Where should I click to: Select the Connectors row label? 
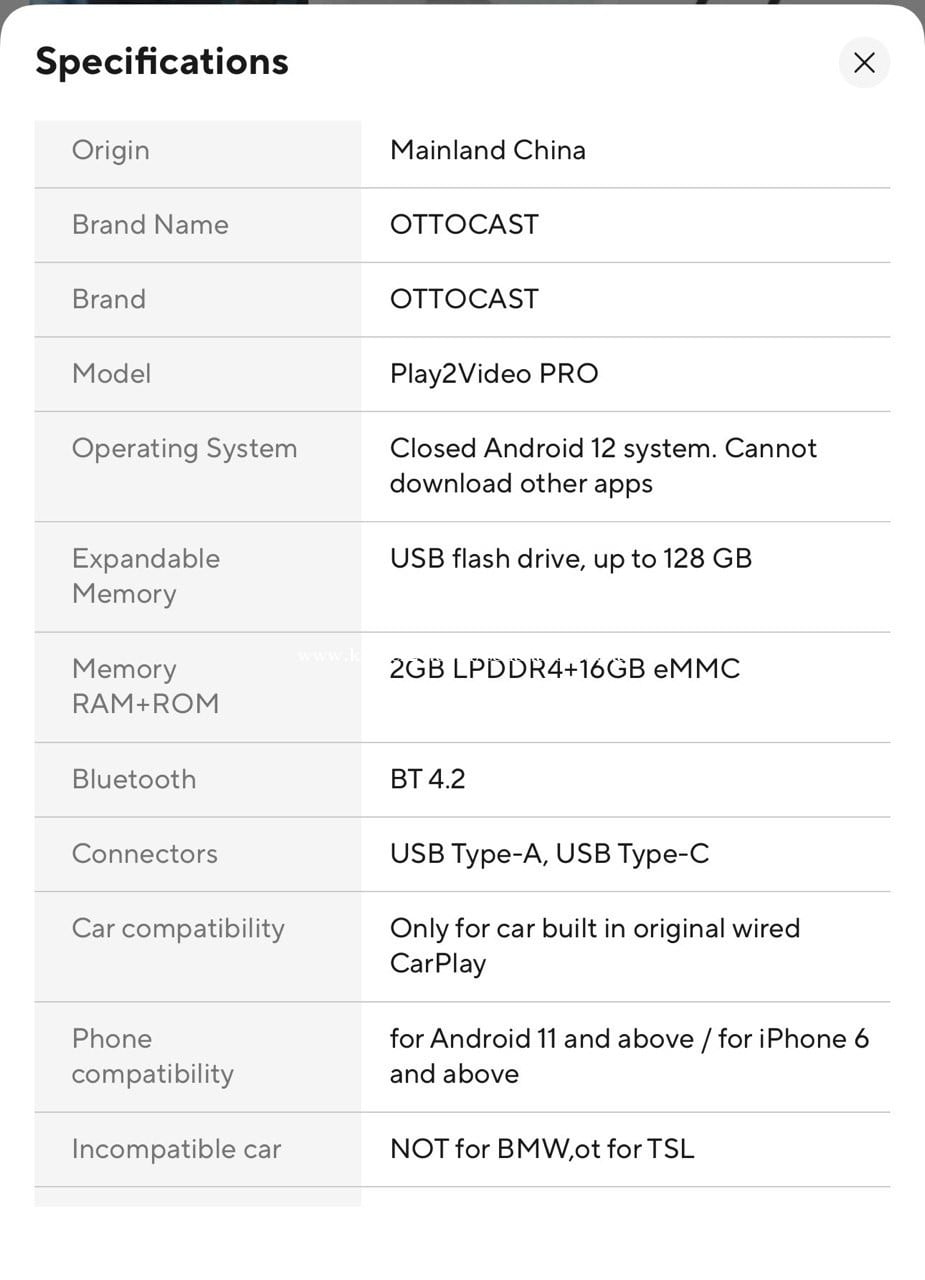pos(145,854)
